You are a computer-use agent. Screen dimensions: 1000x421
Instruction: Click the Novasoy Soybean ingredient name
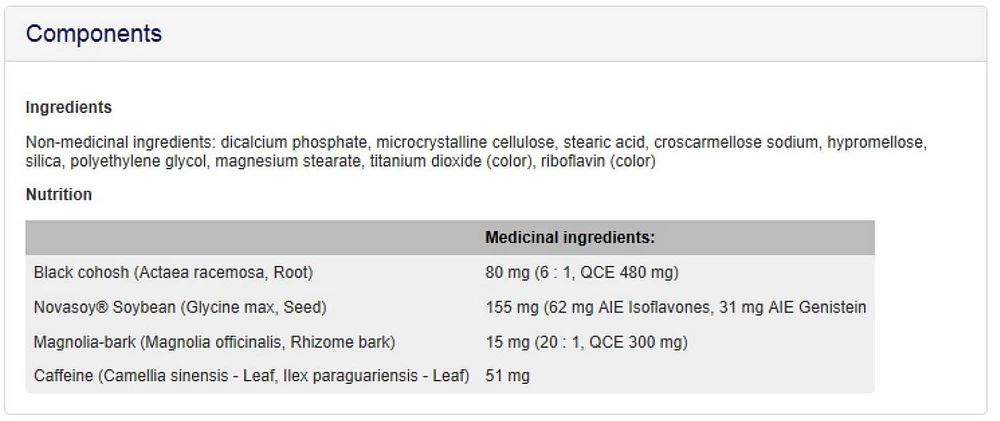click(180, 307)
